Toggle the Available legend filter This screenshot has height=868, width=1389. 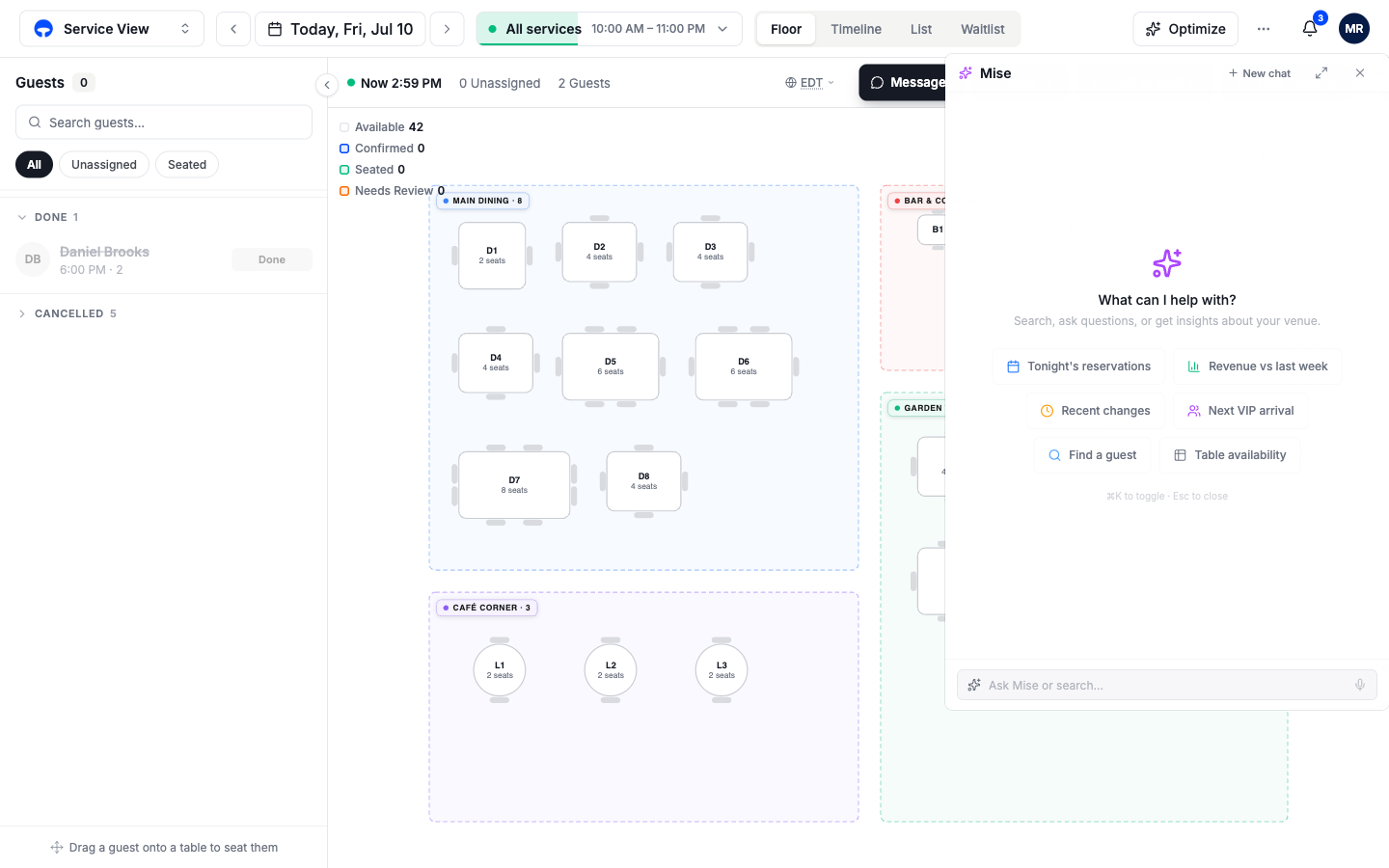point(382,127)
